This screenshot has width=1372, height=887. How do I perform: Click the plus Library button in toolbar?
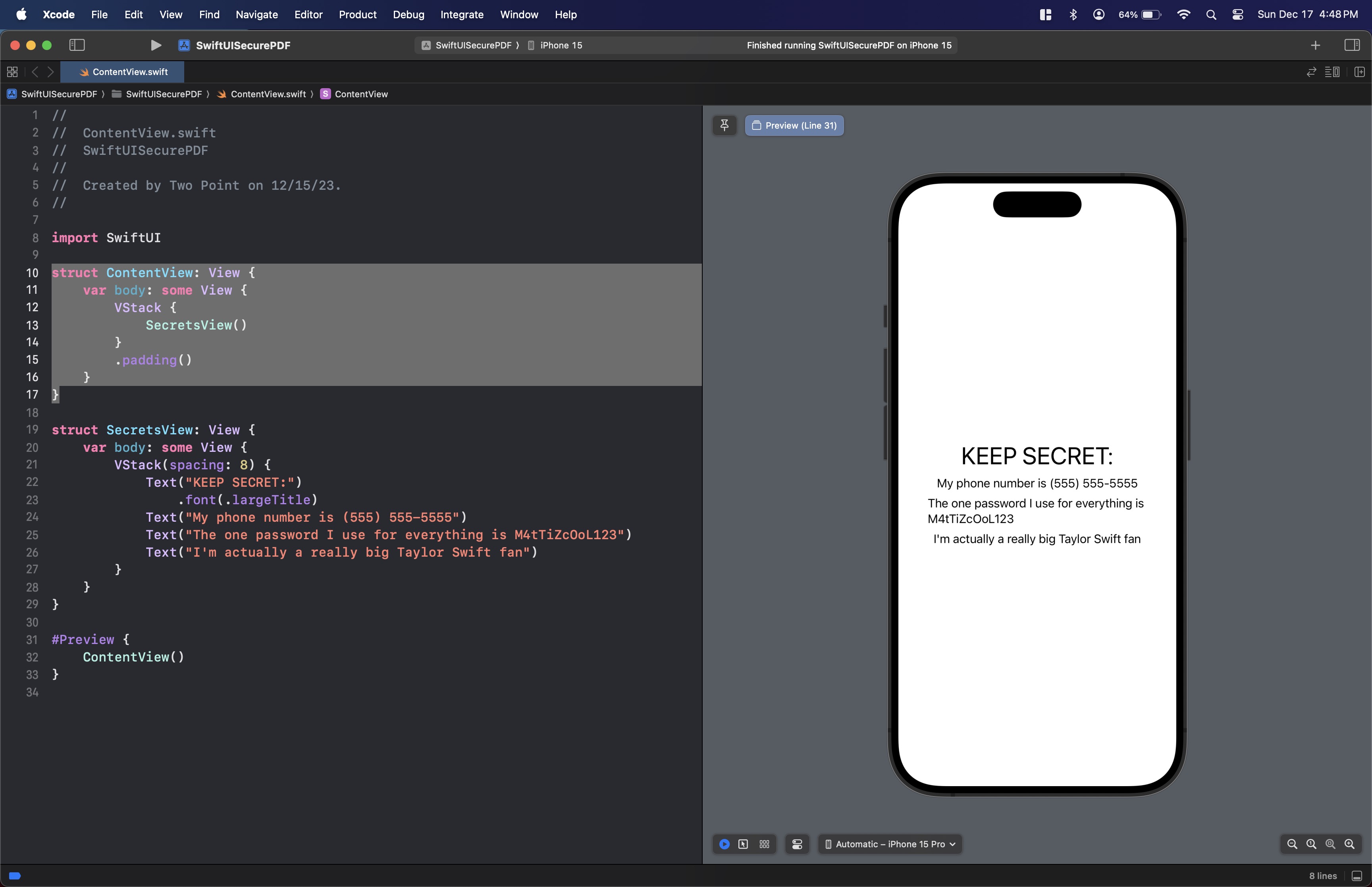1316,45
